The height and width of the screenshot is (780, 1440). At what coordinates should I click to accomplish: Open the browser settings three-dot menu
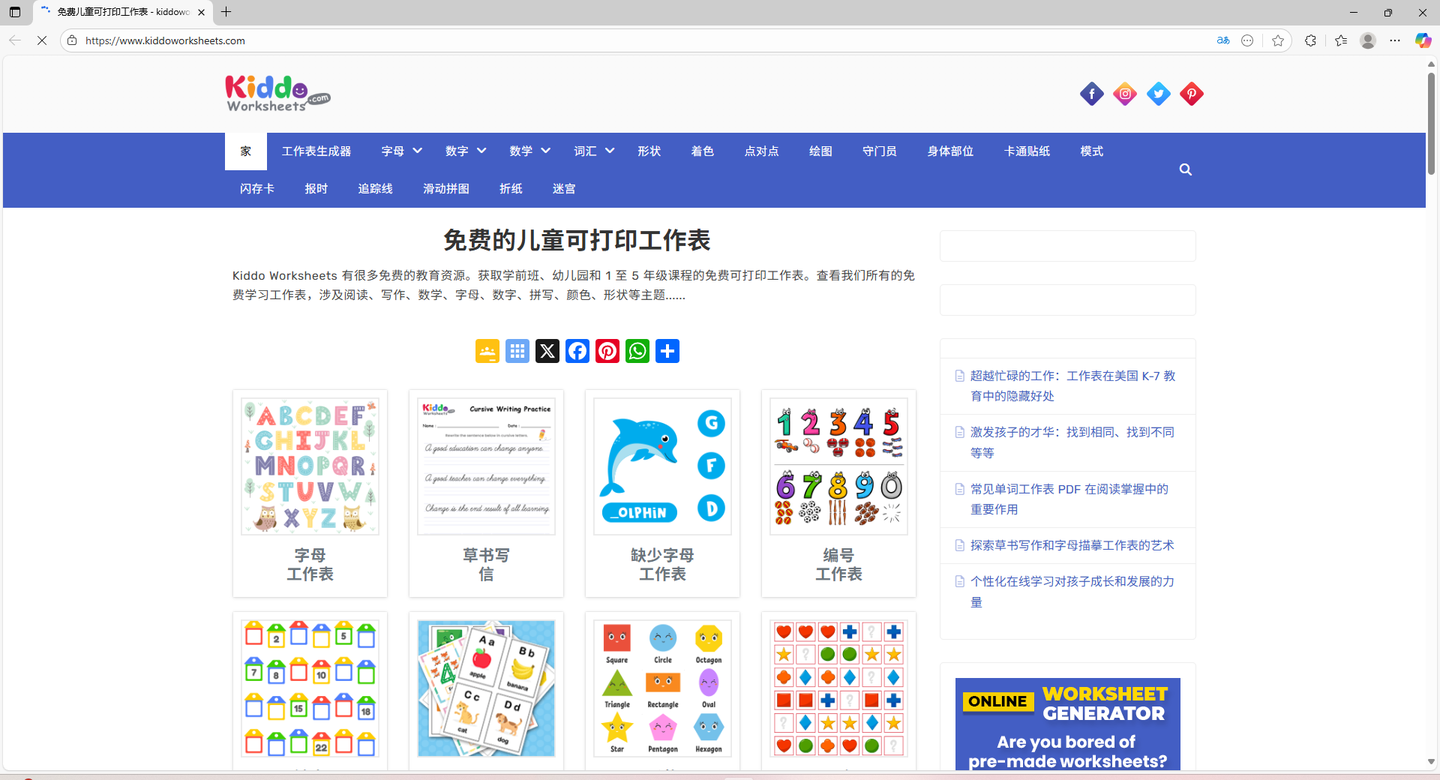click(1395, 41)
